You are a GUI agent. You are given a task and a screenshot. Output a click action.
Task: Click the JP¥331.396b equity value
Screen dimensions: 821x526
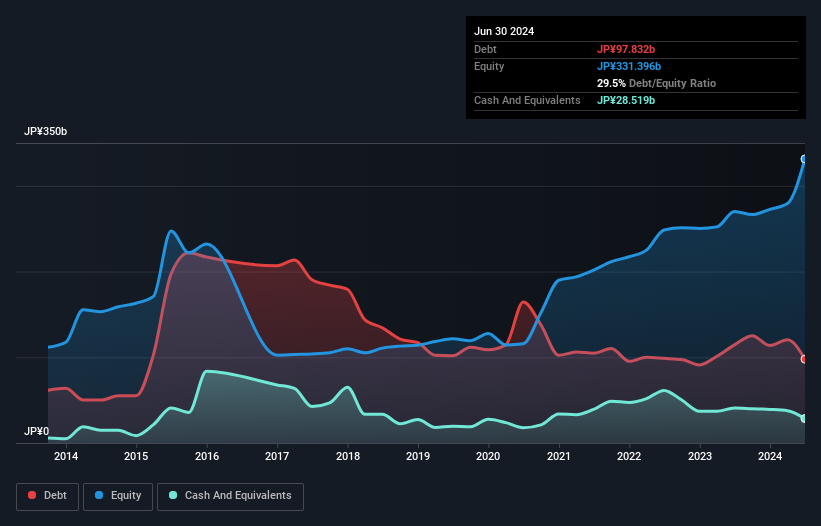[629, 66]
